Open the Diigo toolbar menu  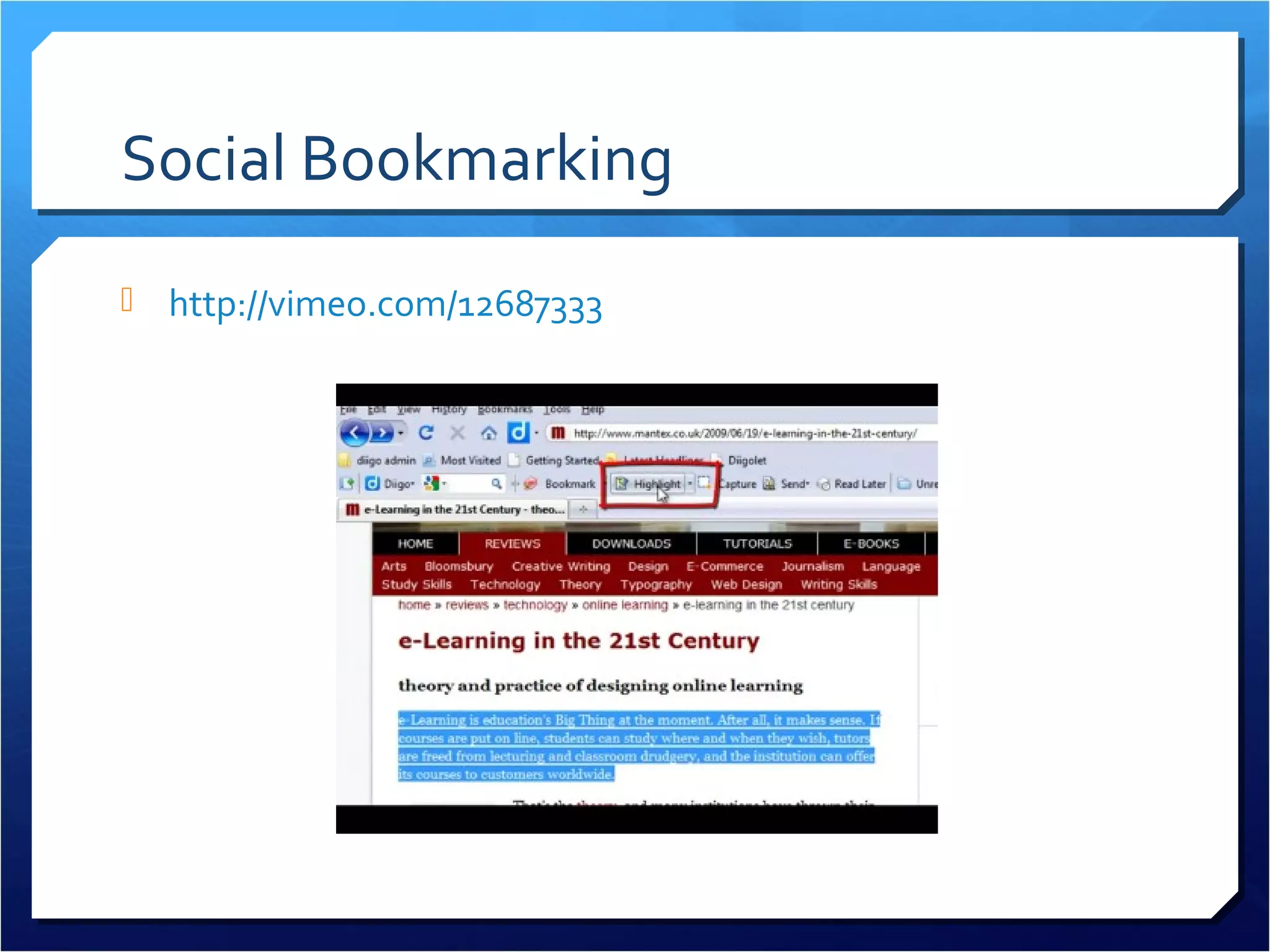390,483
